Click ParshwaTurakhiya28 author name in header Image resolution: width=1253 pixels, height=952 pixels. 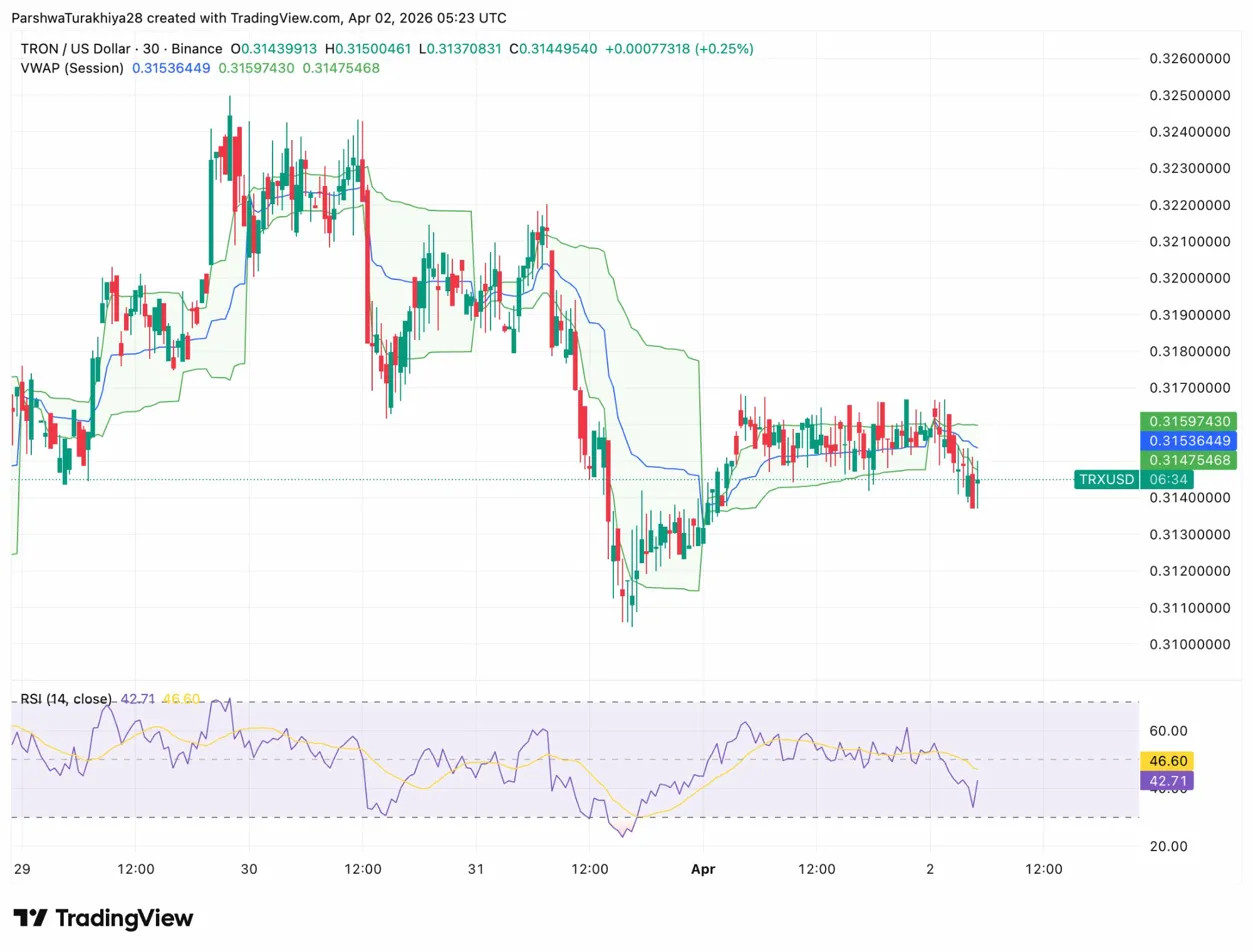75,17
